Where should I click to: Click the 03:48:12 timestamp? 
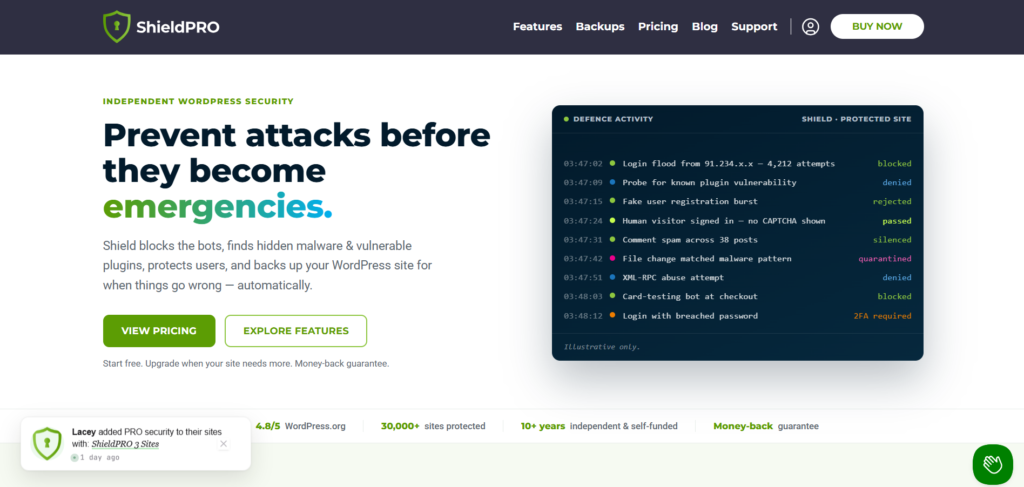583,316
